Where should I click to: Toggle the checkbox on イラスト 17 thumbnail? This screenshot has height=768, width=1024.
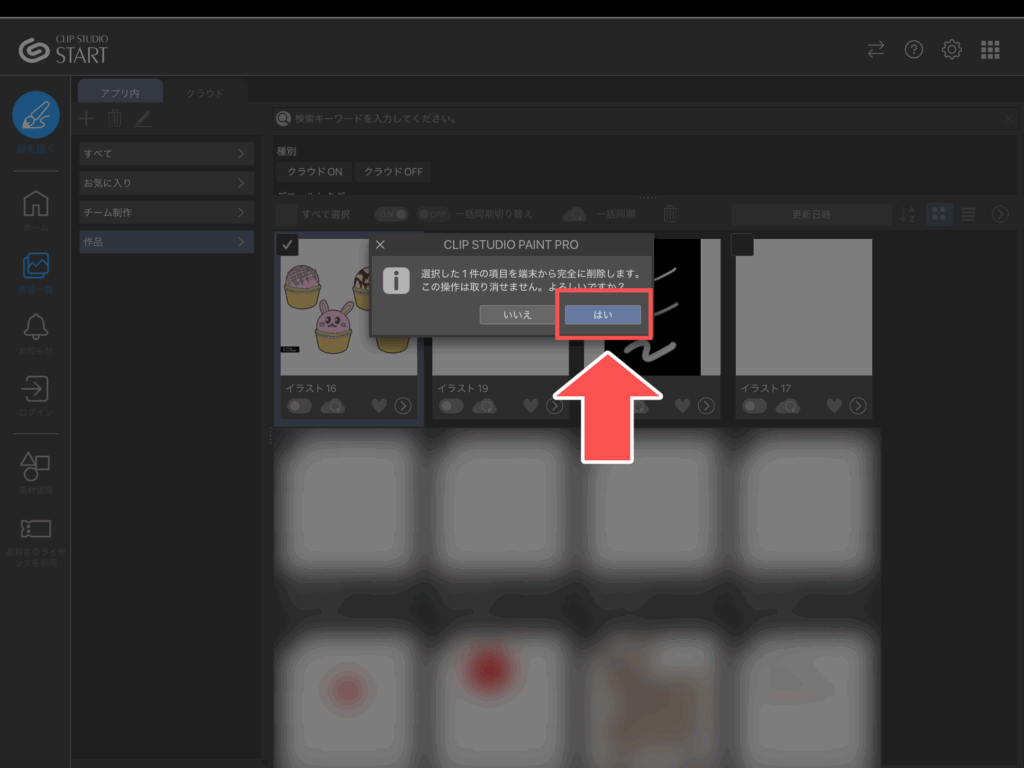click(x=743, y=245)
